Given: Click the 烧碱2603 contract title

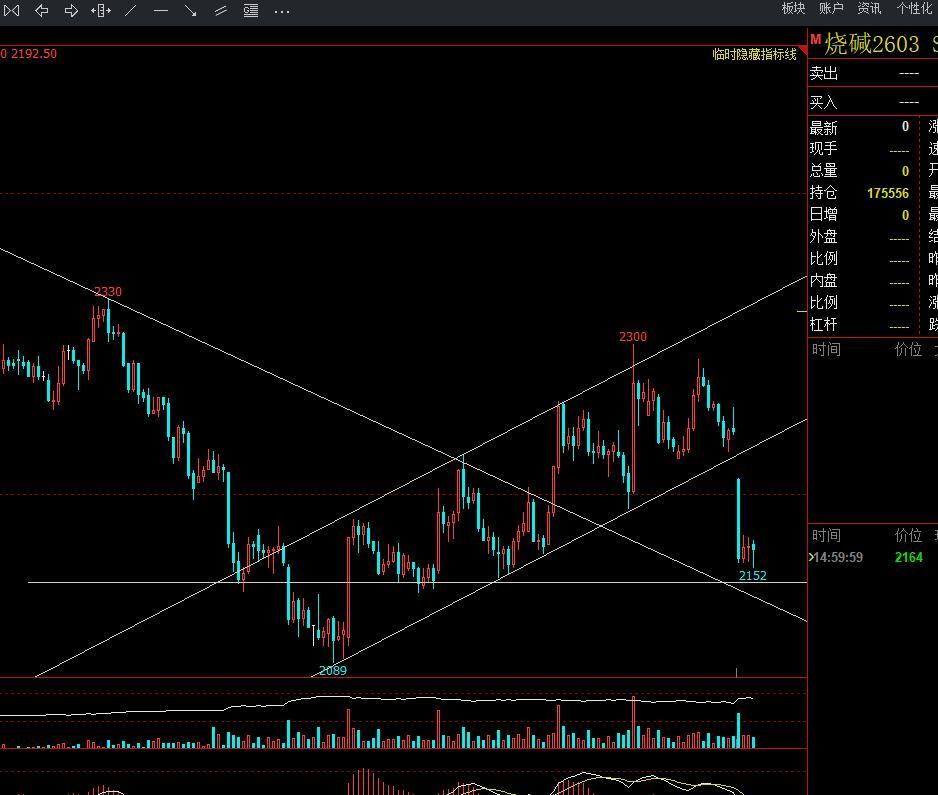Looking at the screenshot, I should [872, 44].
